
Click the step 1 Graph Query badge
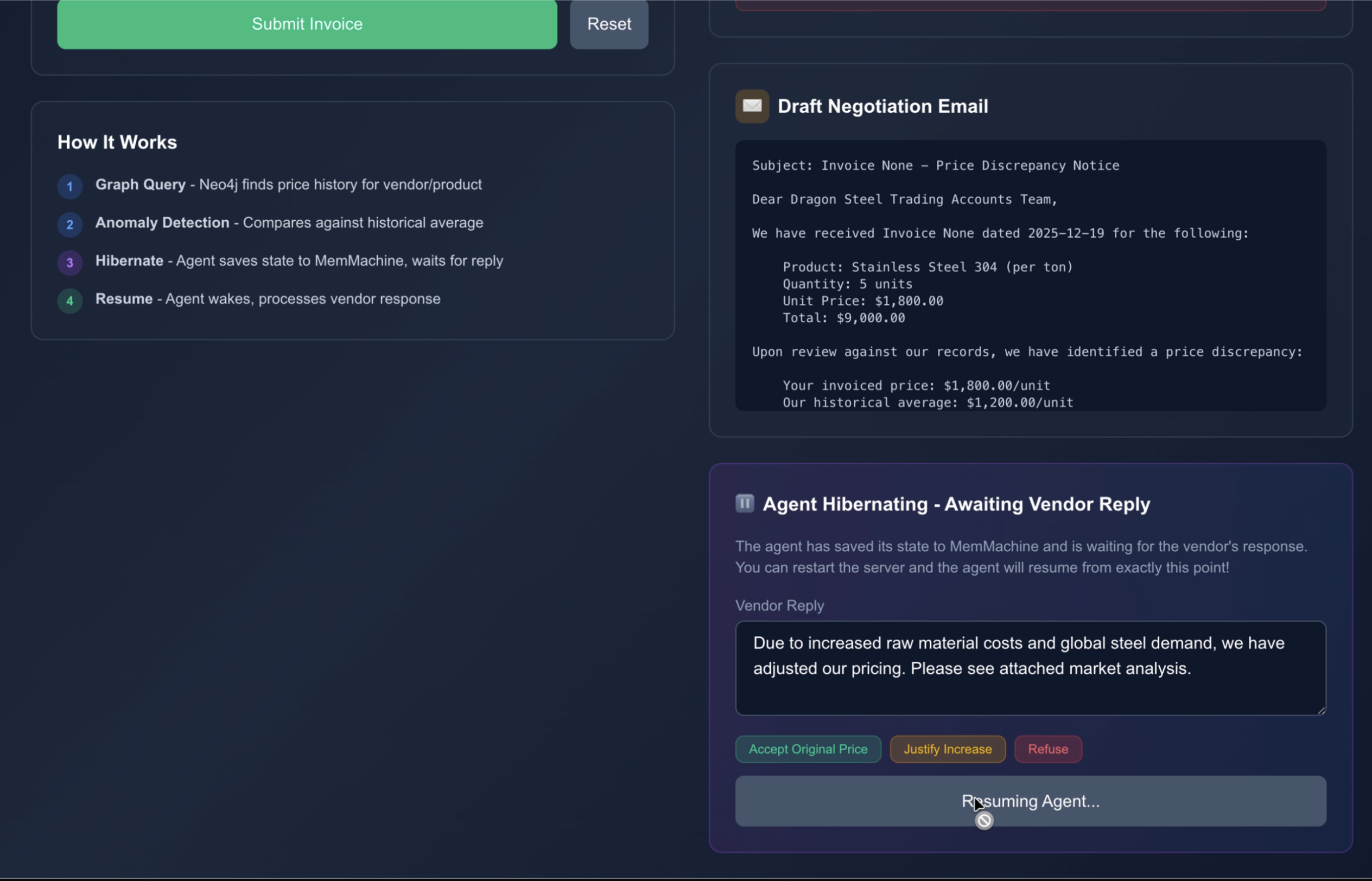pos(70,187)
